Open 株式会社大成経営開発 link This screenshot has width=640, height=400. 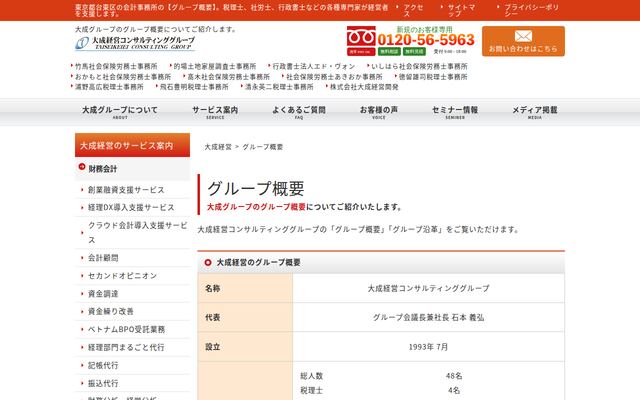point(364,87)
